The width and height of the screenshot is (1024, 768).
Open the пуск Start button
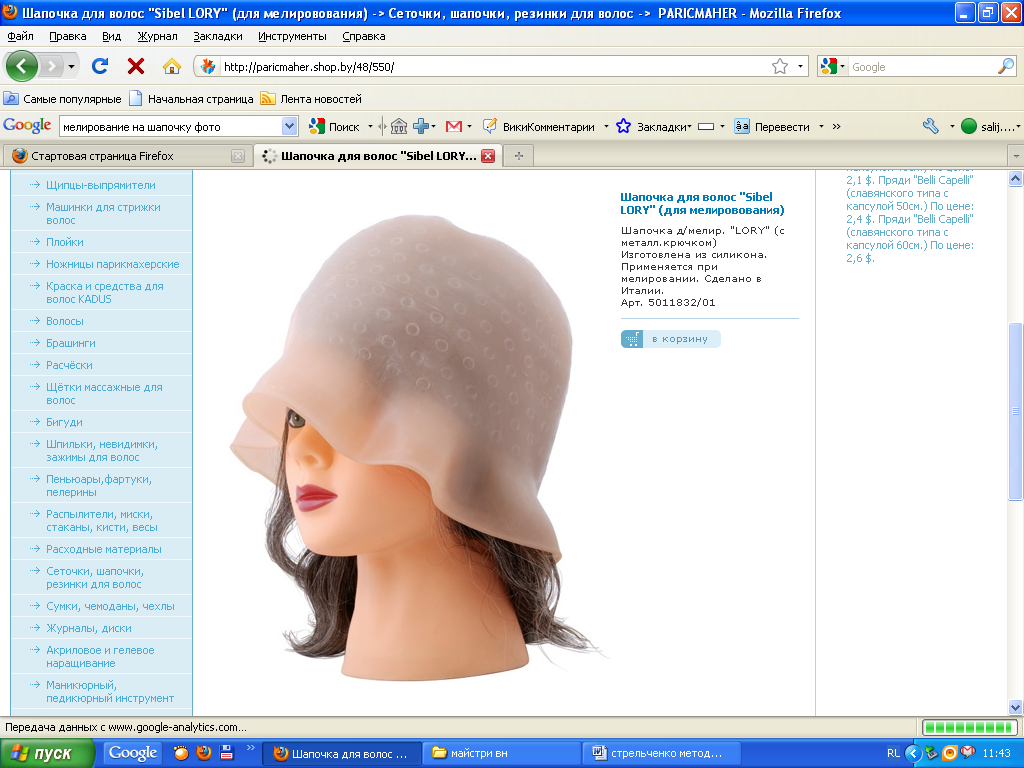pyautogui.click(x=46, y=753)
